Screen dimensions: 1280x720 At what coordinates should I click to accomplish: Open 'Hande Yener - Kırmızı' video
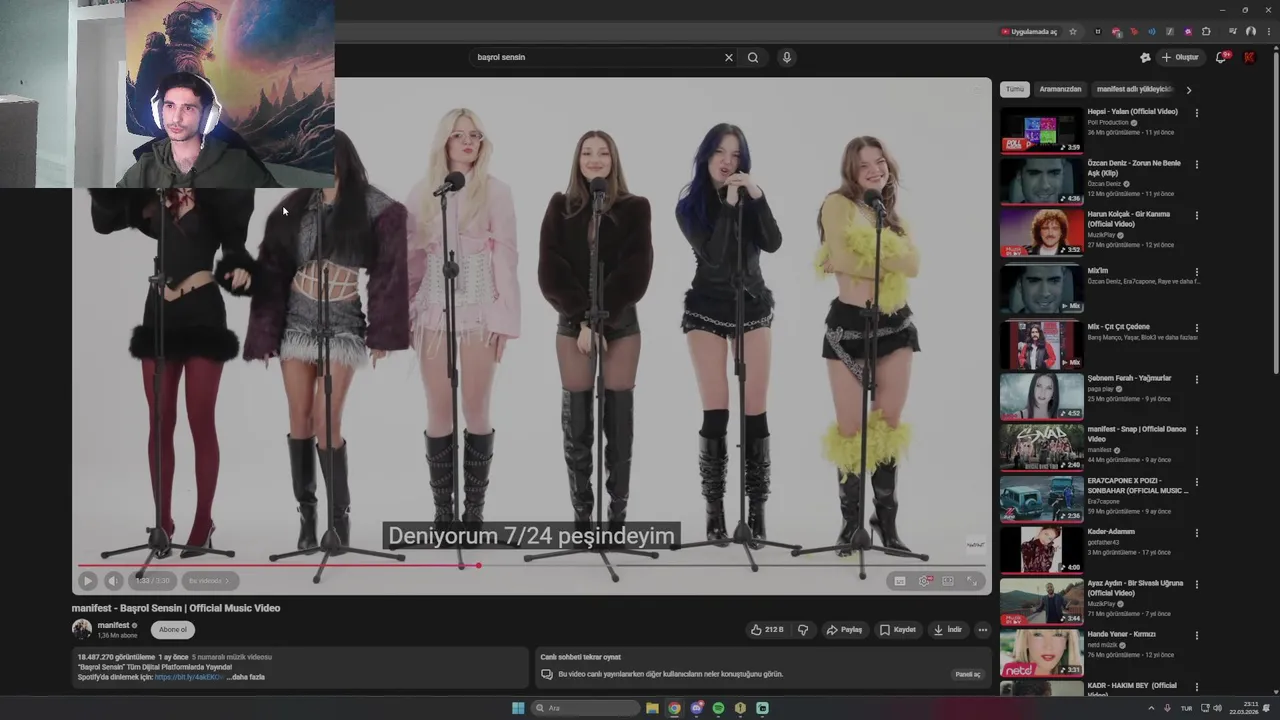click(1122, 634)
